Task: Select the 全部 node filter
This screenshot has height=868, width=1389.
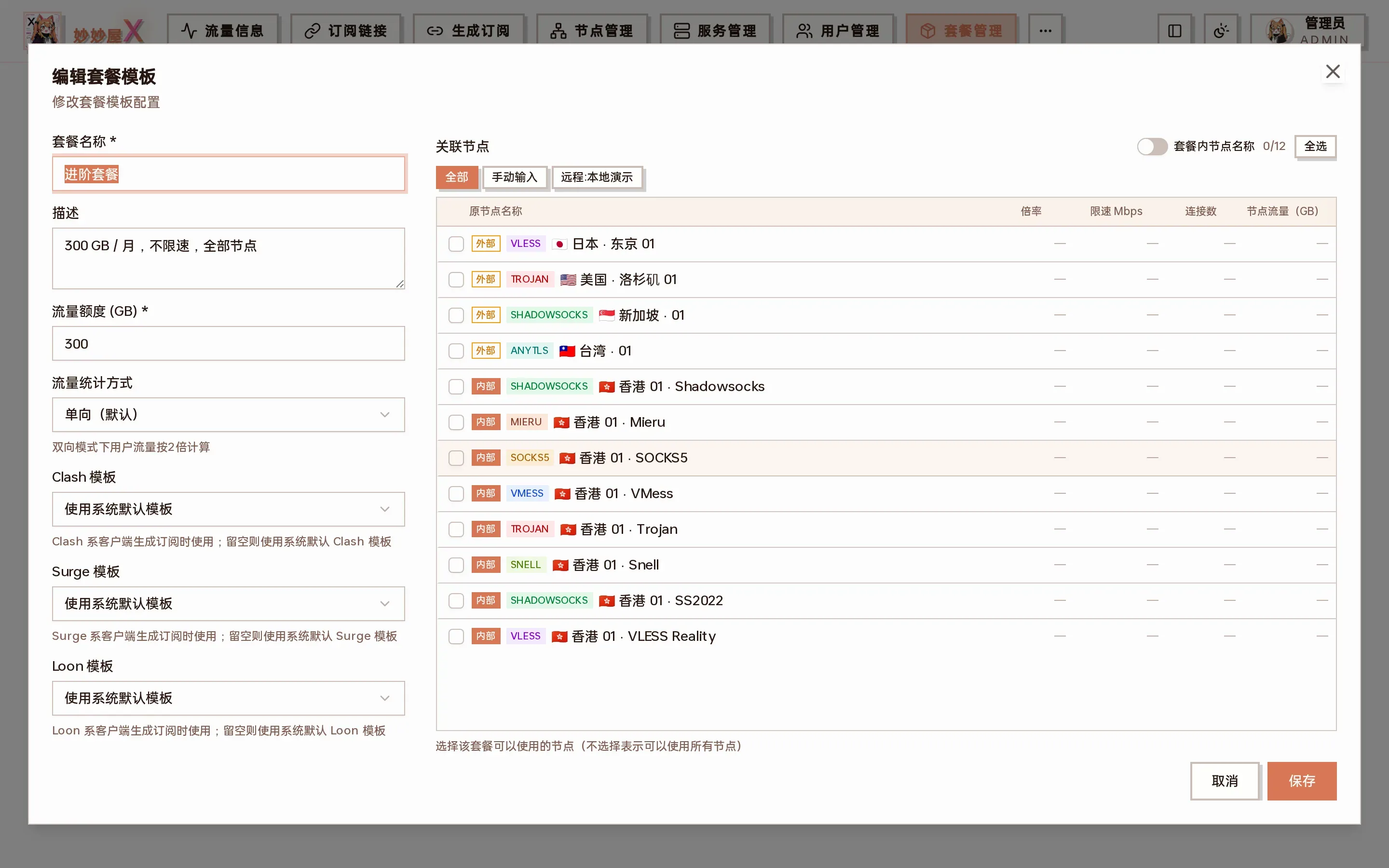Action: coord(457,177)
